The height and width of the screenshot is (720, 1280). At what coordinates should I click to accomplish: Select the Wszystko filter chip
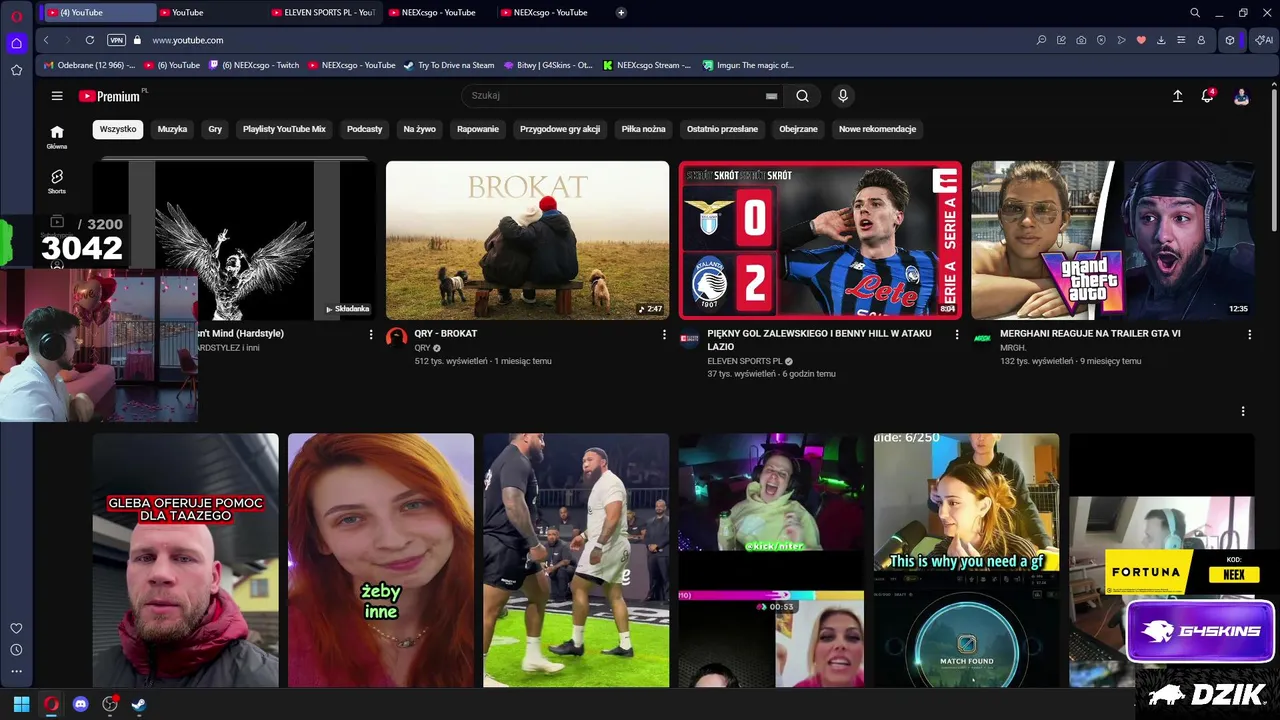click(x=118, y=129)
